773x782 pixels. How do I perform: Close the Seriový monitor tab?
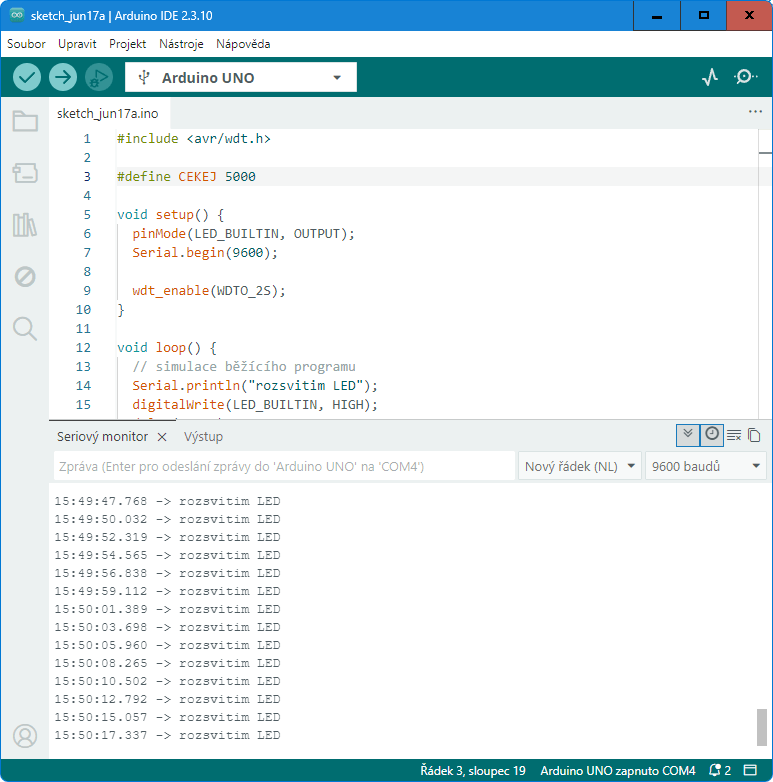162,437
